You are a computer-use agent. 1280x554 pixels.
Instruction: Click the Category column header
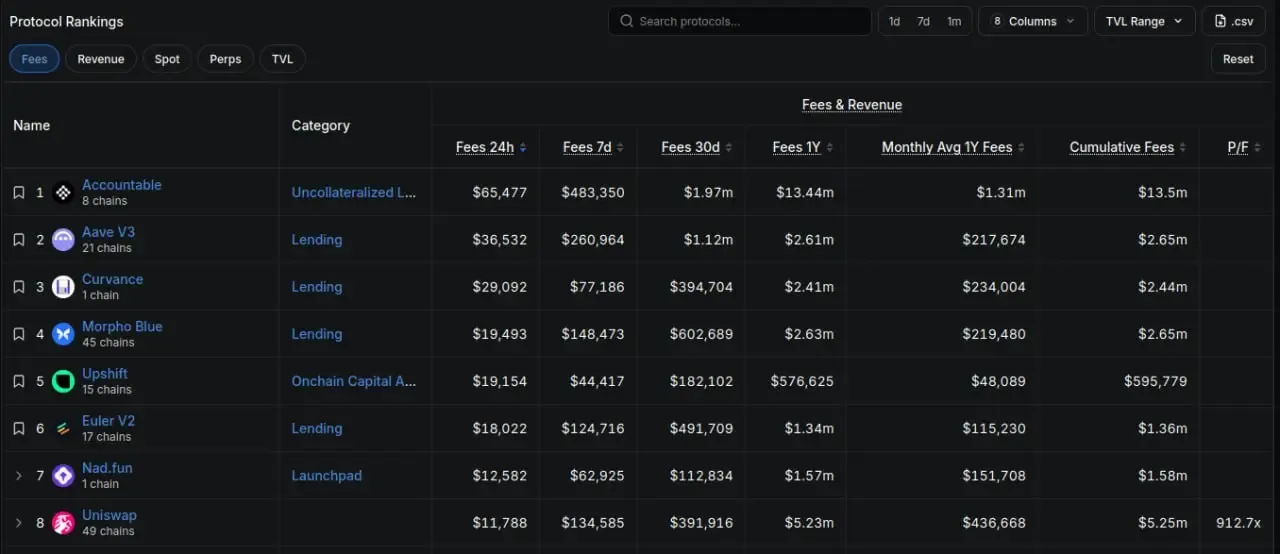tap(321, 126)
